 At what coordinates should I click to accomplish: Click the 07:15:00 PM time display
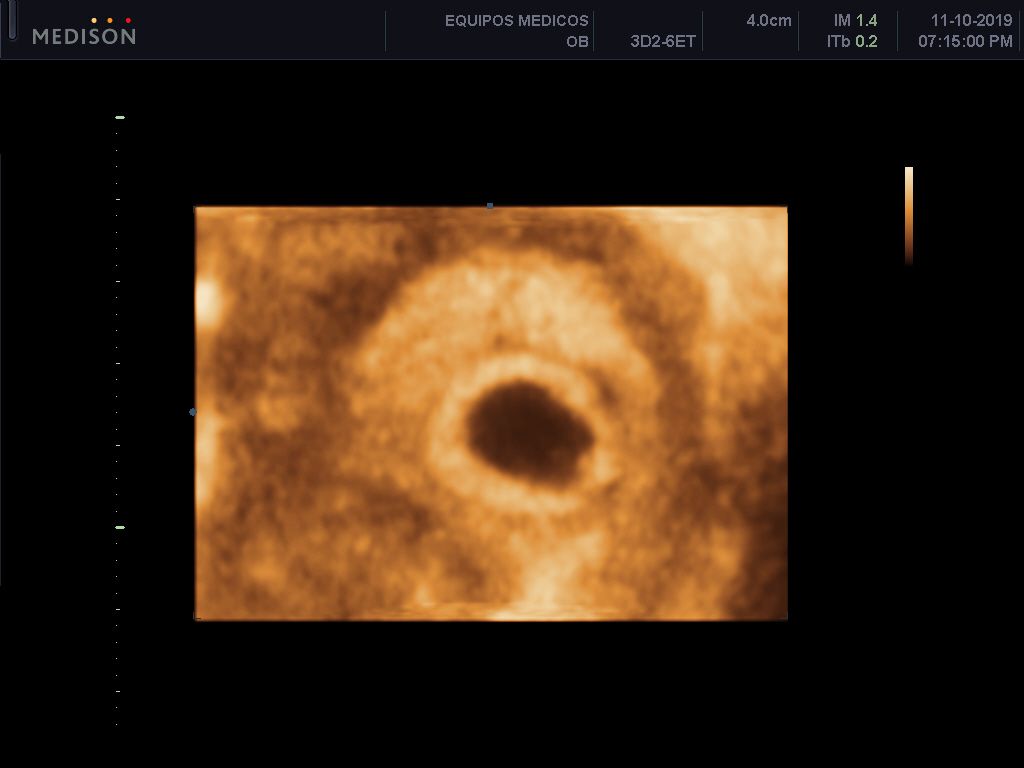click(965, 41)
